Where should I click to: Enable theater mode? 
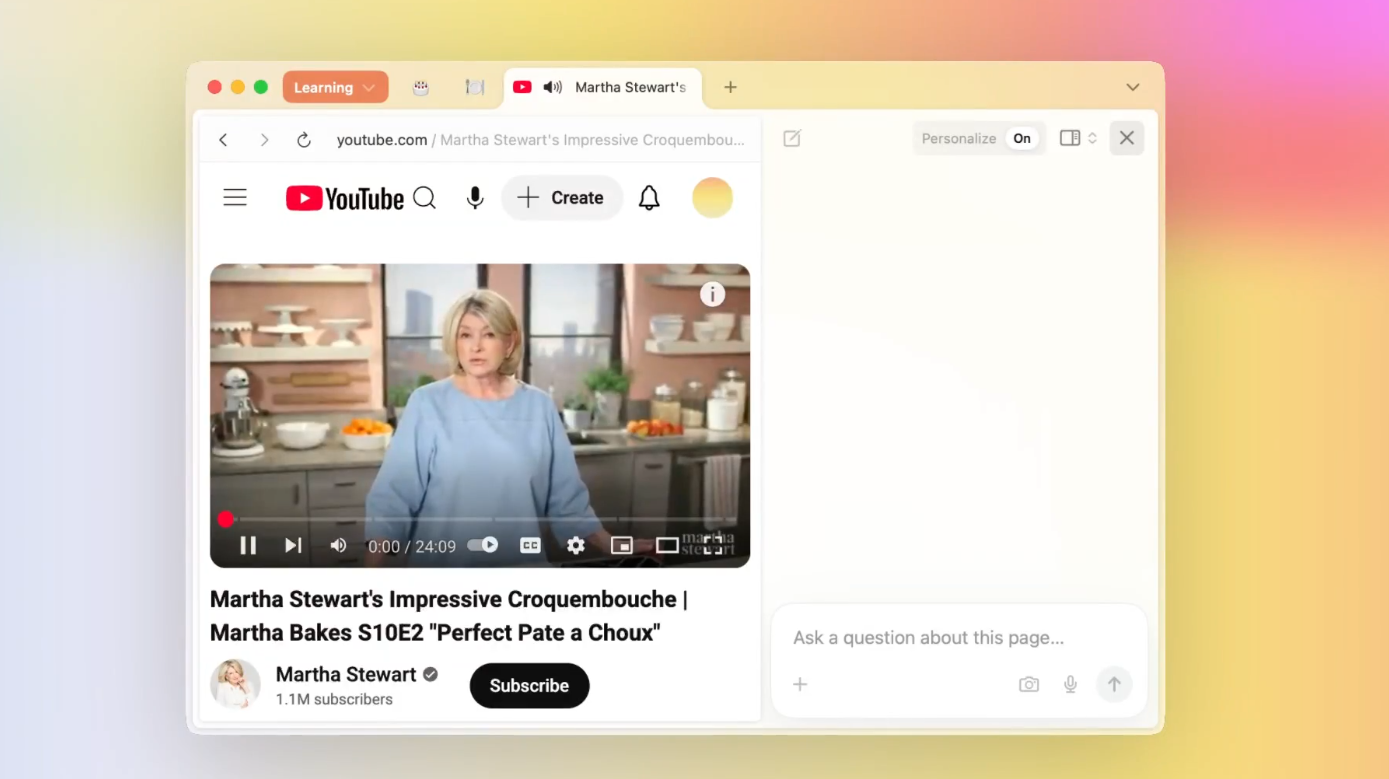coord(667,545)
